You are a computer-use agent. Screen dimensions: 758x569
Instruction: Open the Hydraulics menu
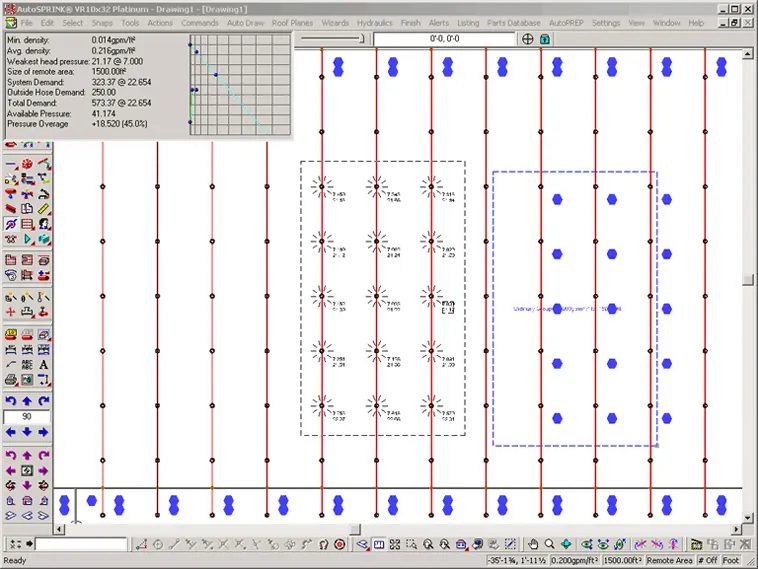pos(375,23)
